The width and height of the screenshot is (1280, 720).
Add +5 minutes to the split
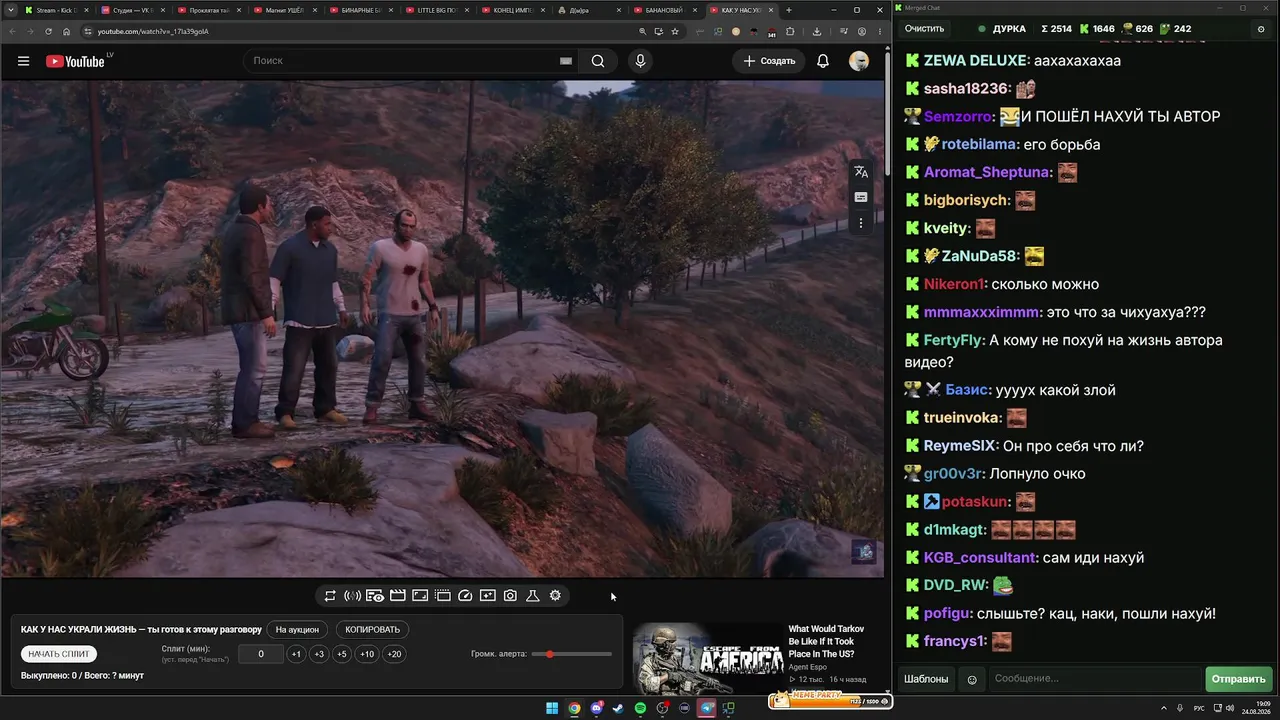coord(342,654)
